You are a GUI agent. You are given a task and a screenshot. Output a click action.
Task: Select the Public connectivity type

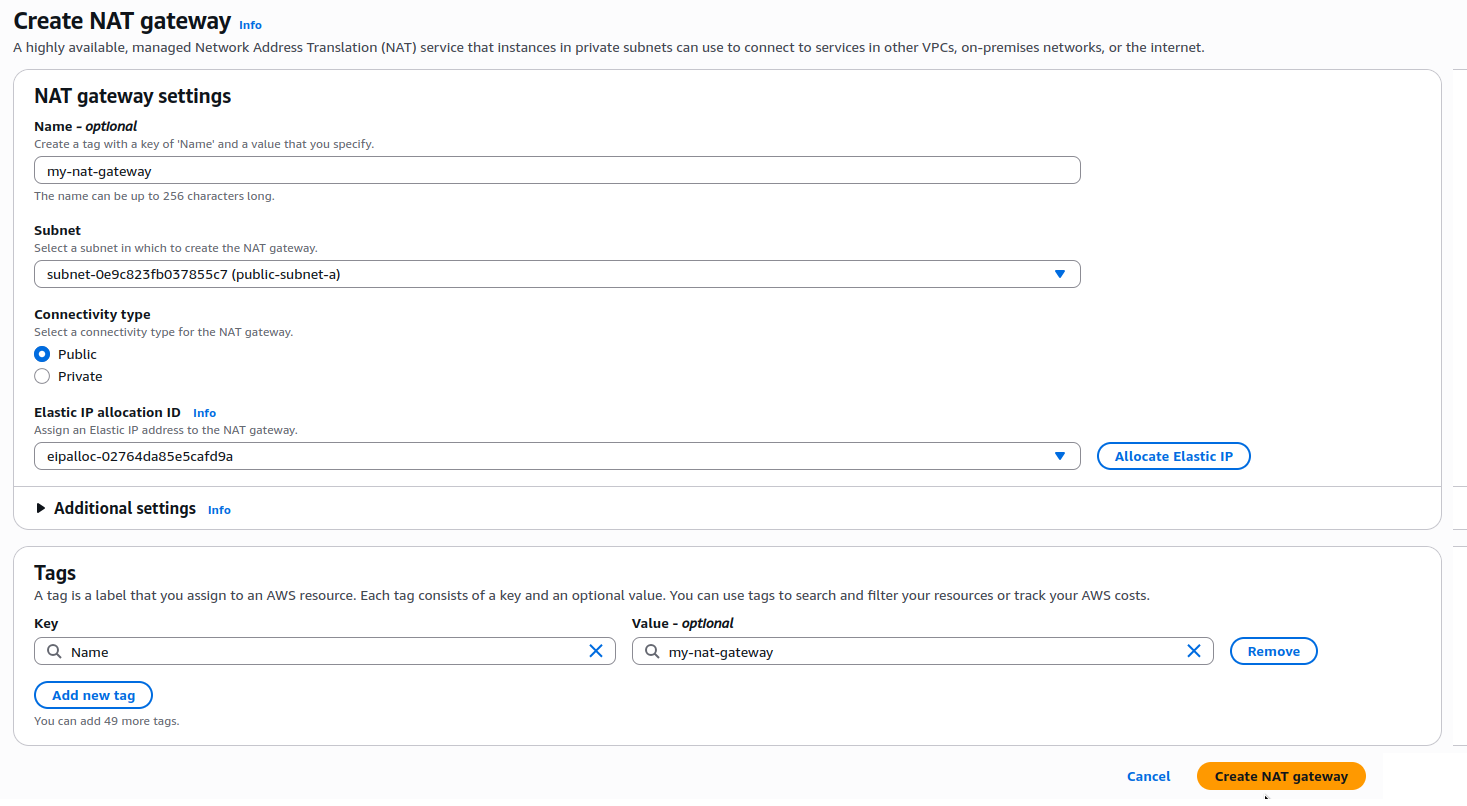coord(42,354)
